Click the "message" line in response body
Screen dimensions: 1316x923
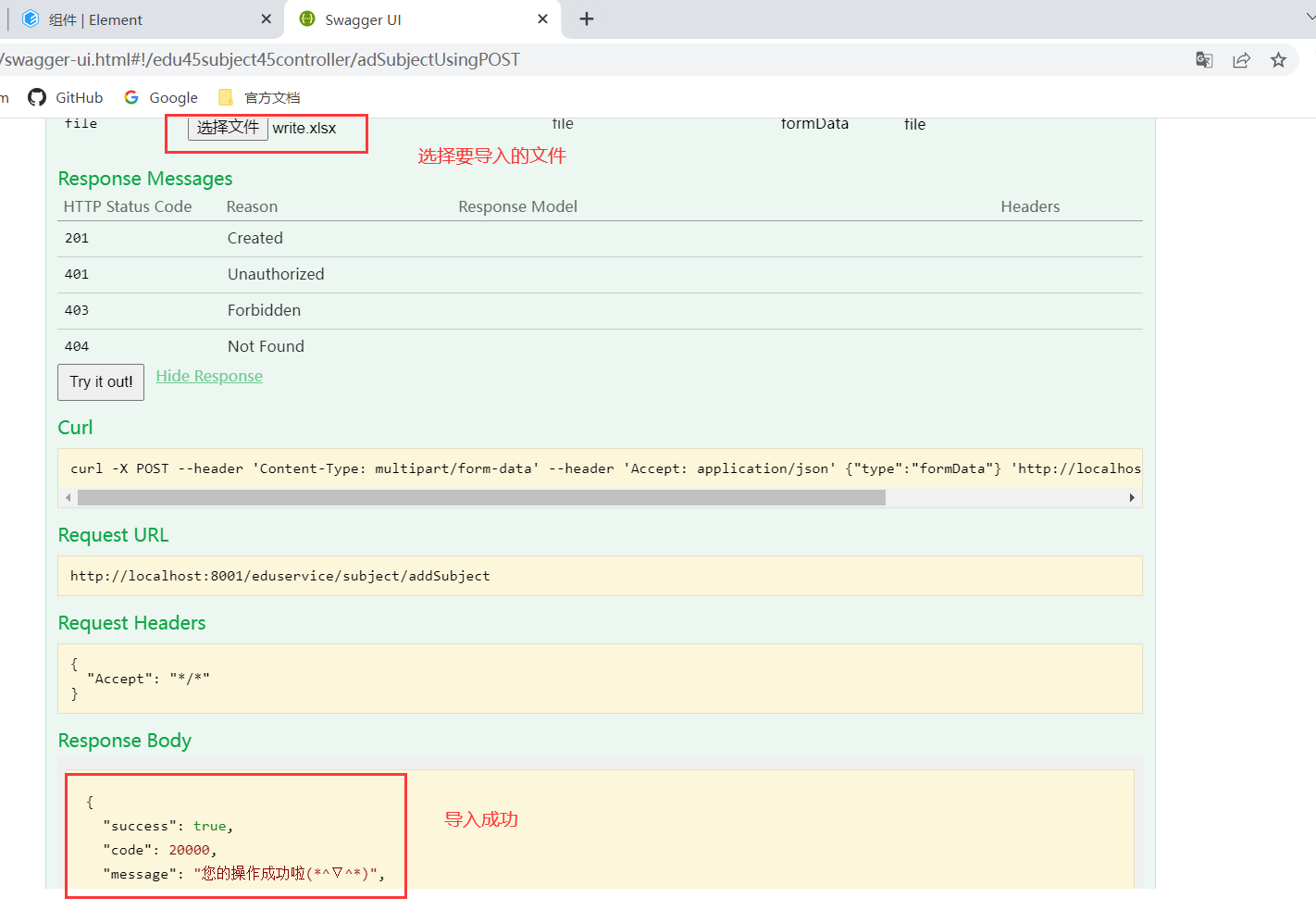tap(243, 874)
